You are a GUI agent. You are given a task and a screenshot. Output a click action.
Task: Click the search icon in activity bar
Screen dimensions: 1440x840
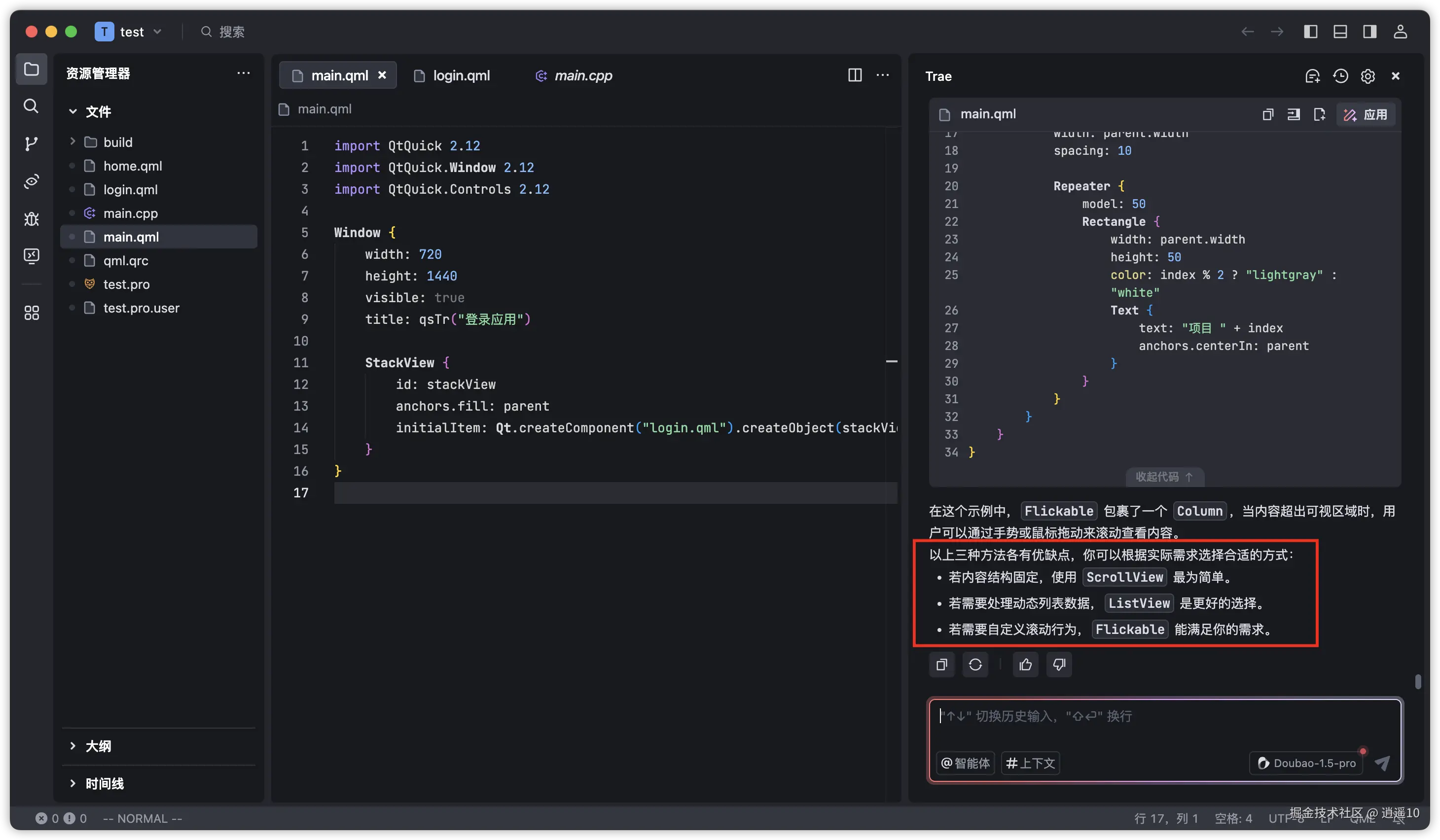point(32,106)
